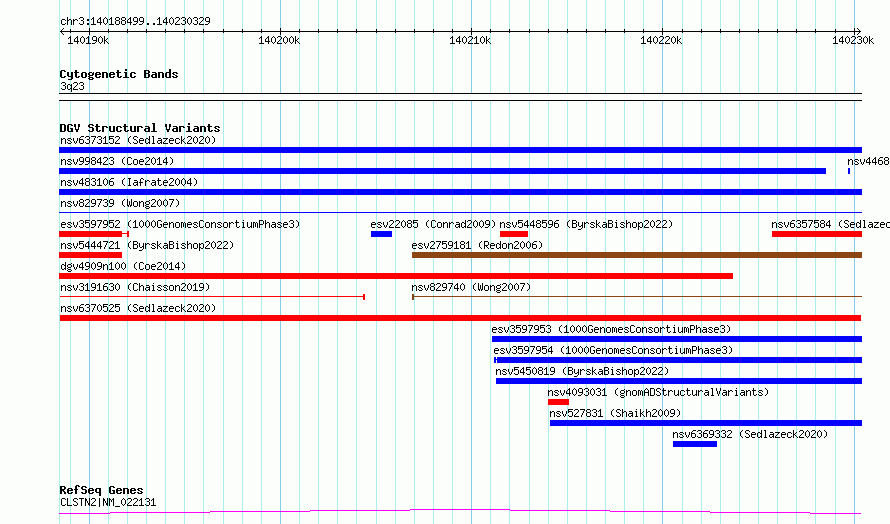
Task: Click the magenta CLSTN2 gene line
Action: [x=460, y=512]
